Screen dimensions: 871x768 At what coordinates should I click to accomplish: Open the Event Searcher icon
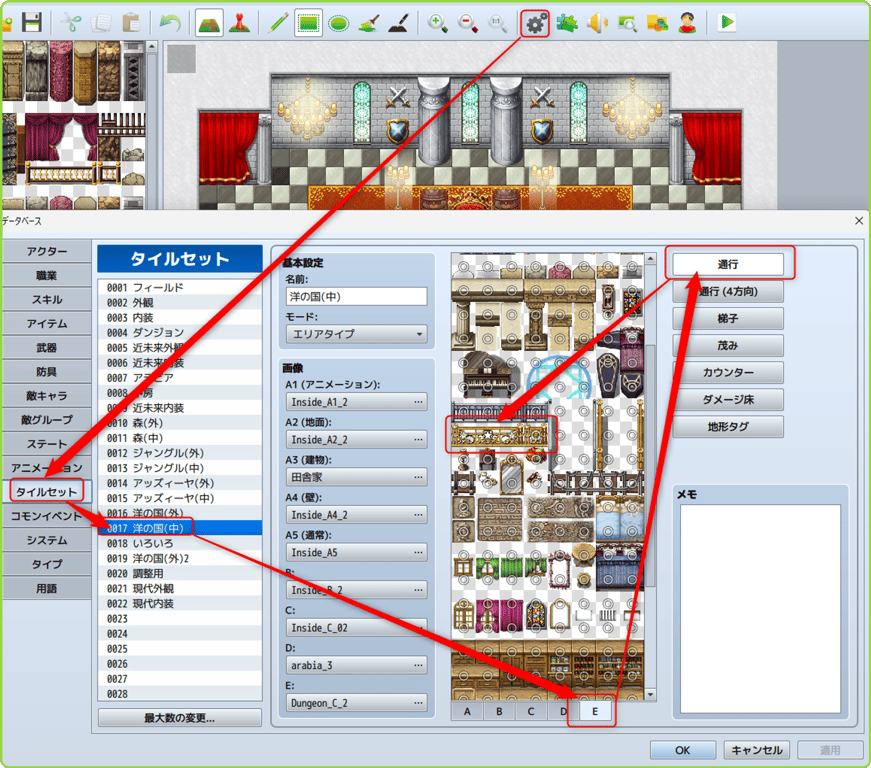pos(628,23)
